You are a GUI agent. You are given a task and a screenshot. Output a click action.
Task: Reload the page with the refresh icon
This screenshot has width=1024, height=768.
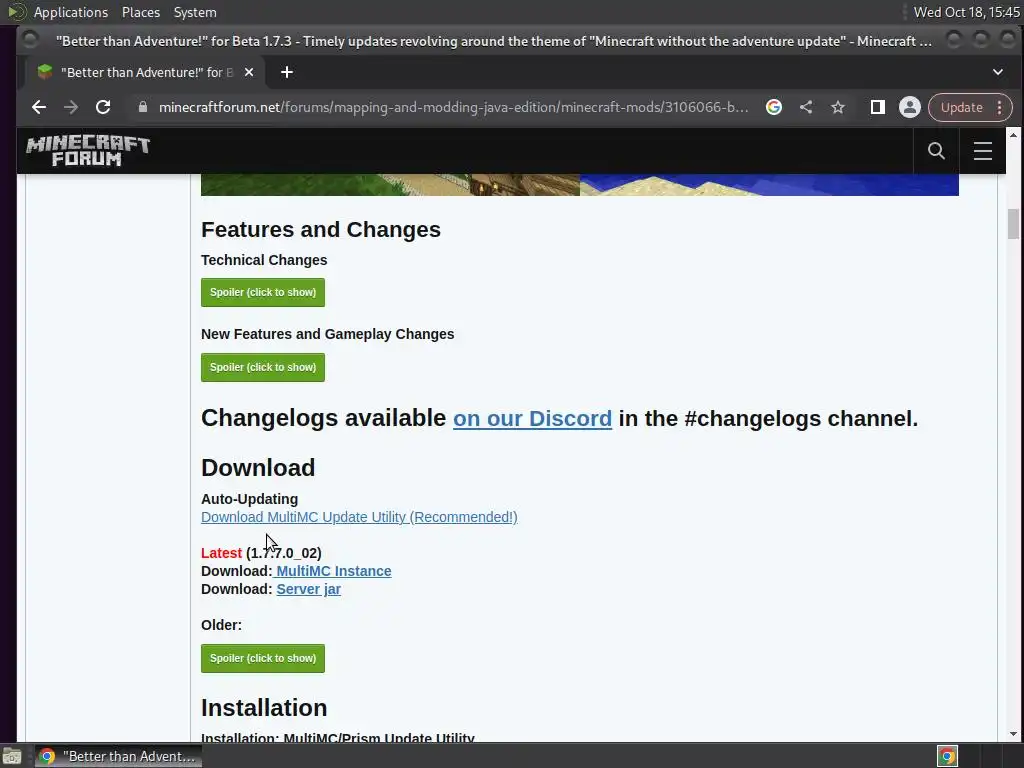point(103,107)
